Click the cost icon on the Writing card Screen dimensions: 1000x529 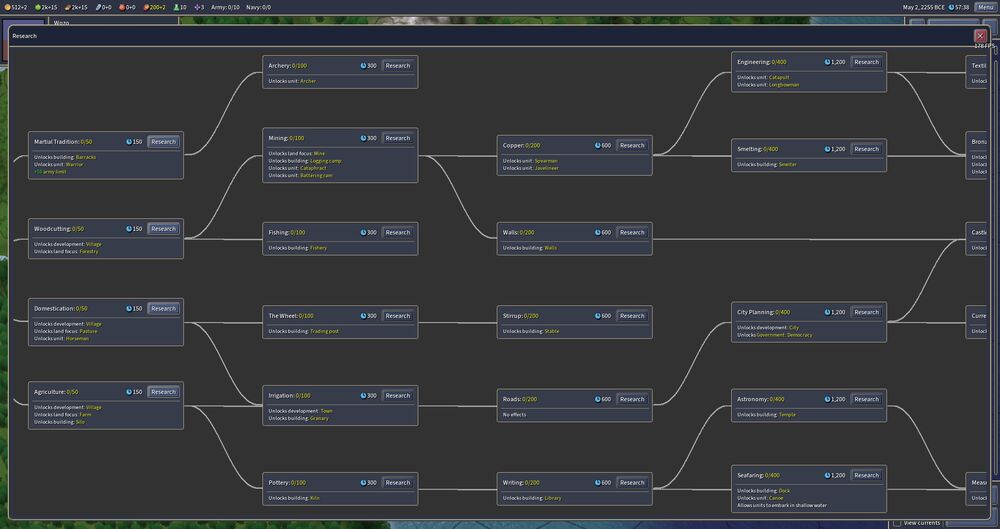pos(598,482)
